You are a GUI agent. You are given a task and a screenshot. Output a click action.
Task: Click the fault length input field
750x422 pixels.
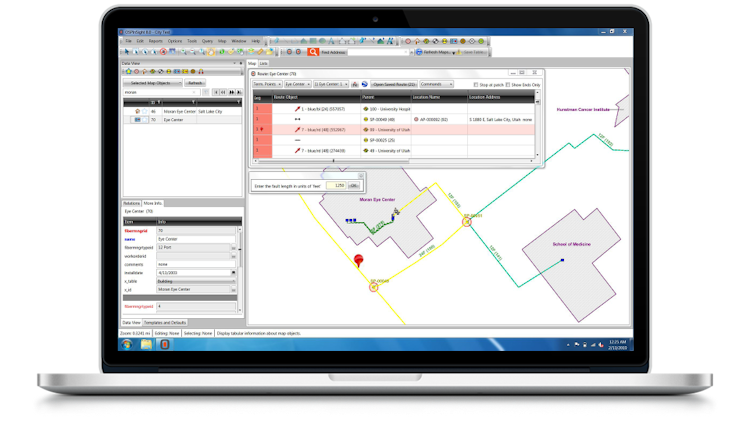pos(336,185)
